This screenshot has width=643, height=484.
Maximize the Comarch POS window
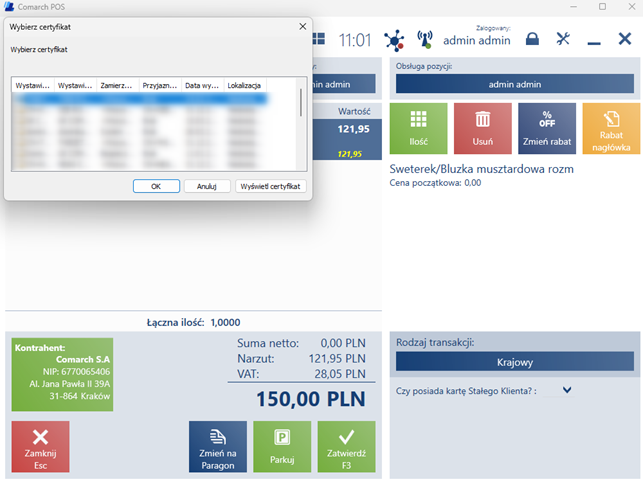coord(602,7)
